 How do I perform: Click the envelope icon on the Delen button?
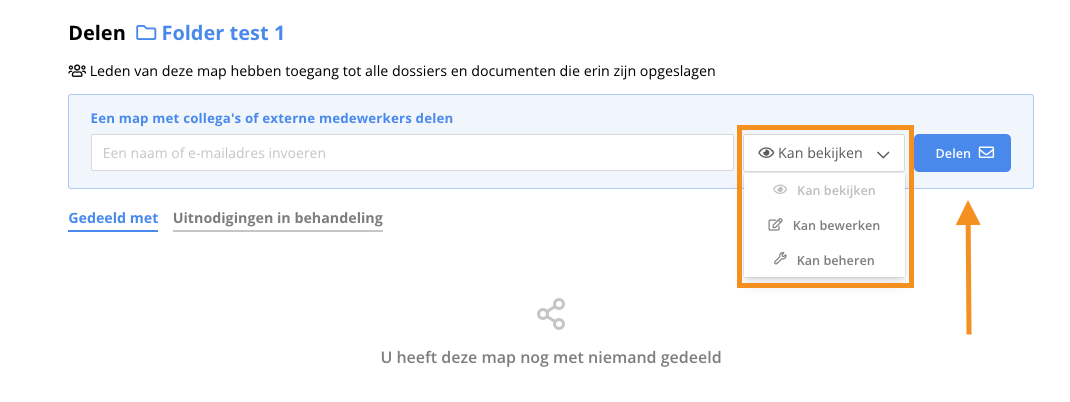pyautogui.click(x=986, y=153)
